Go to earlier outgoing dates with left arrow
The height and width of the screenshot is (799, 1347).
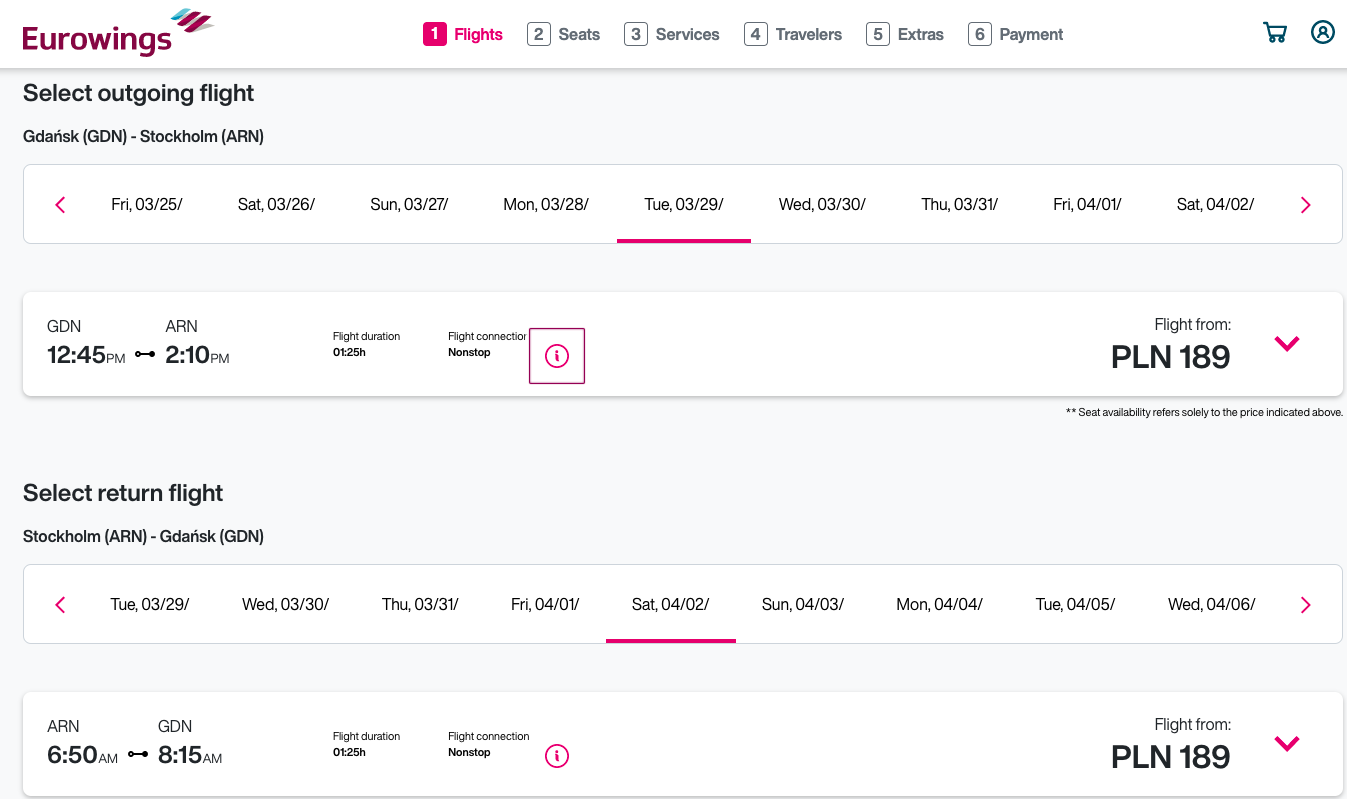60,205
